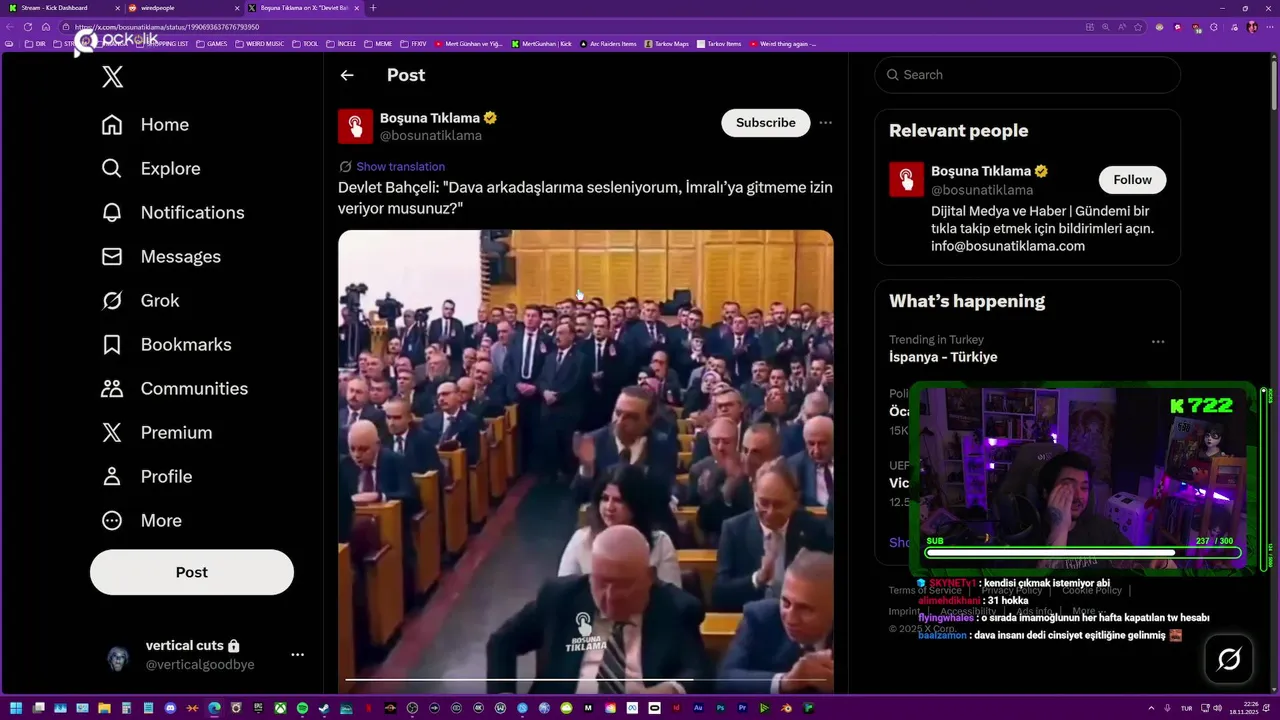Click the video in the post

click(585, 460)
